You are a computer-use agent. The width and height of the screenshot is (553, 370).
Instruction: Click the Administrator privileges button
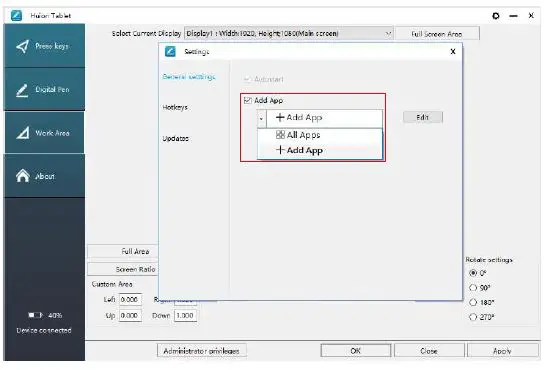pos(201,351)
